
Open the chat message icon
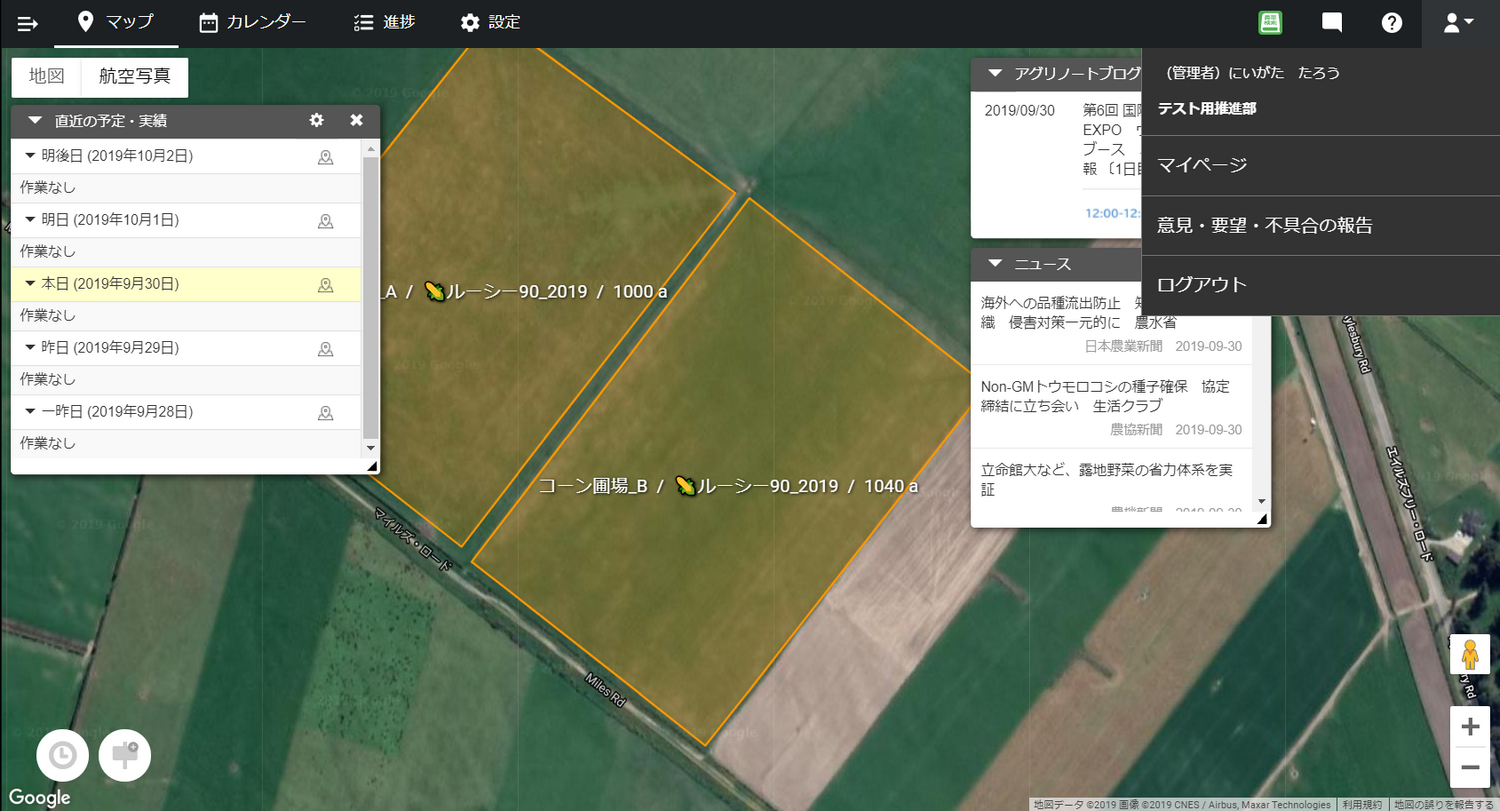[x=1331, y=23]
